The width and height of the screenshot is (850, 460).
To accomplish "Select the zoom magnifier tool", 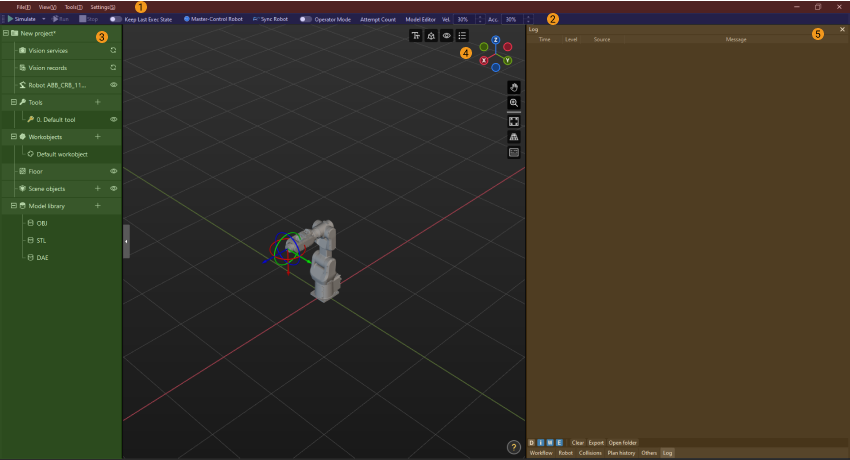I will (x=513, y=102).
